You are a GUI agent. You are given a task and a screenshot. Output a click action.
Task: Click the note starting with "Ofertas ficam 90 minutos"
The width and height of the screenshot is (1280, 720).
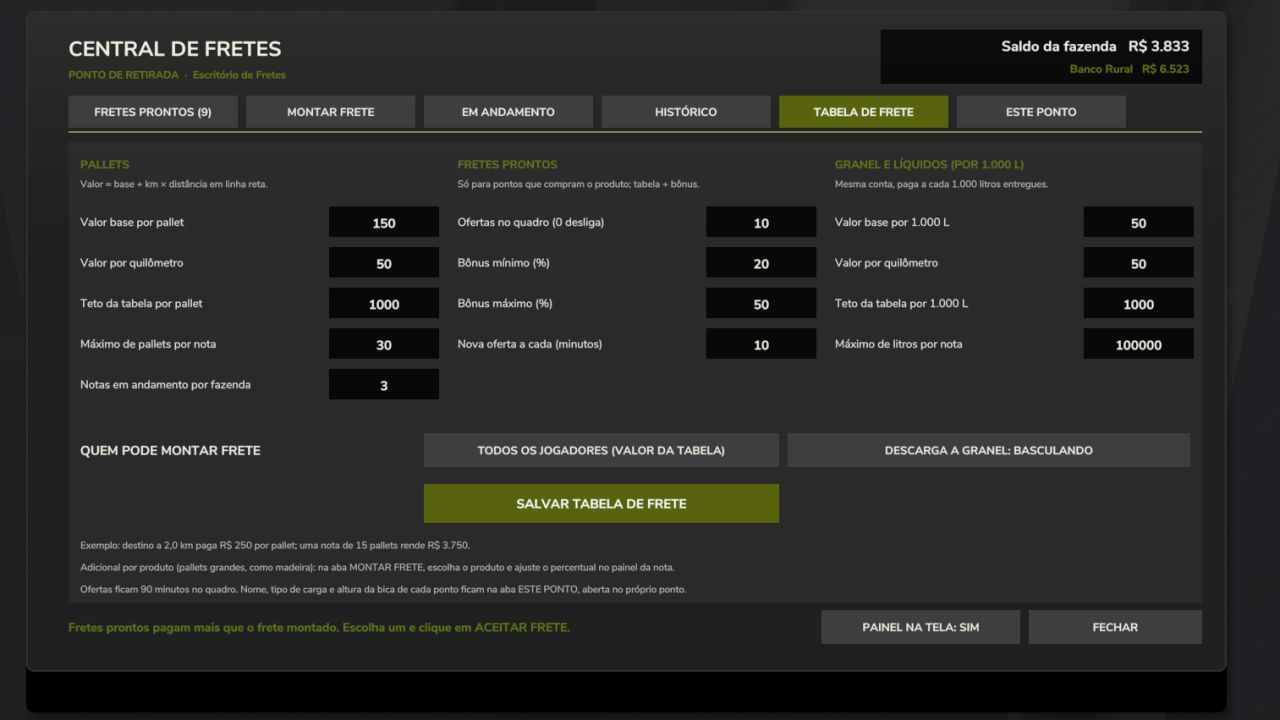point(383,589)
